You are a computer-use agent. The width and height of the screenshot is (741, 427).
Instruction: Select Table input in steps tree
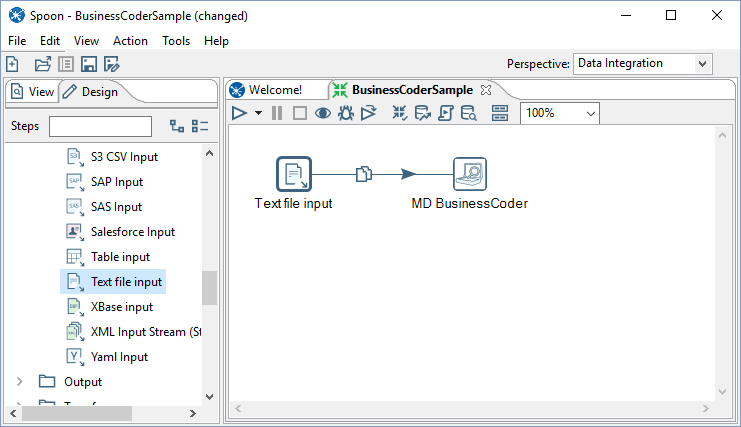120,257
